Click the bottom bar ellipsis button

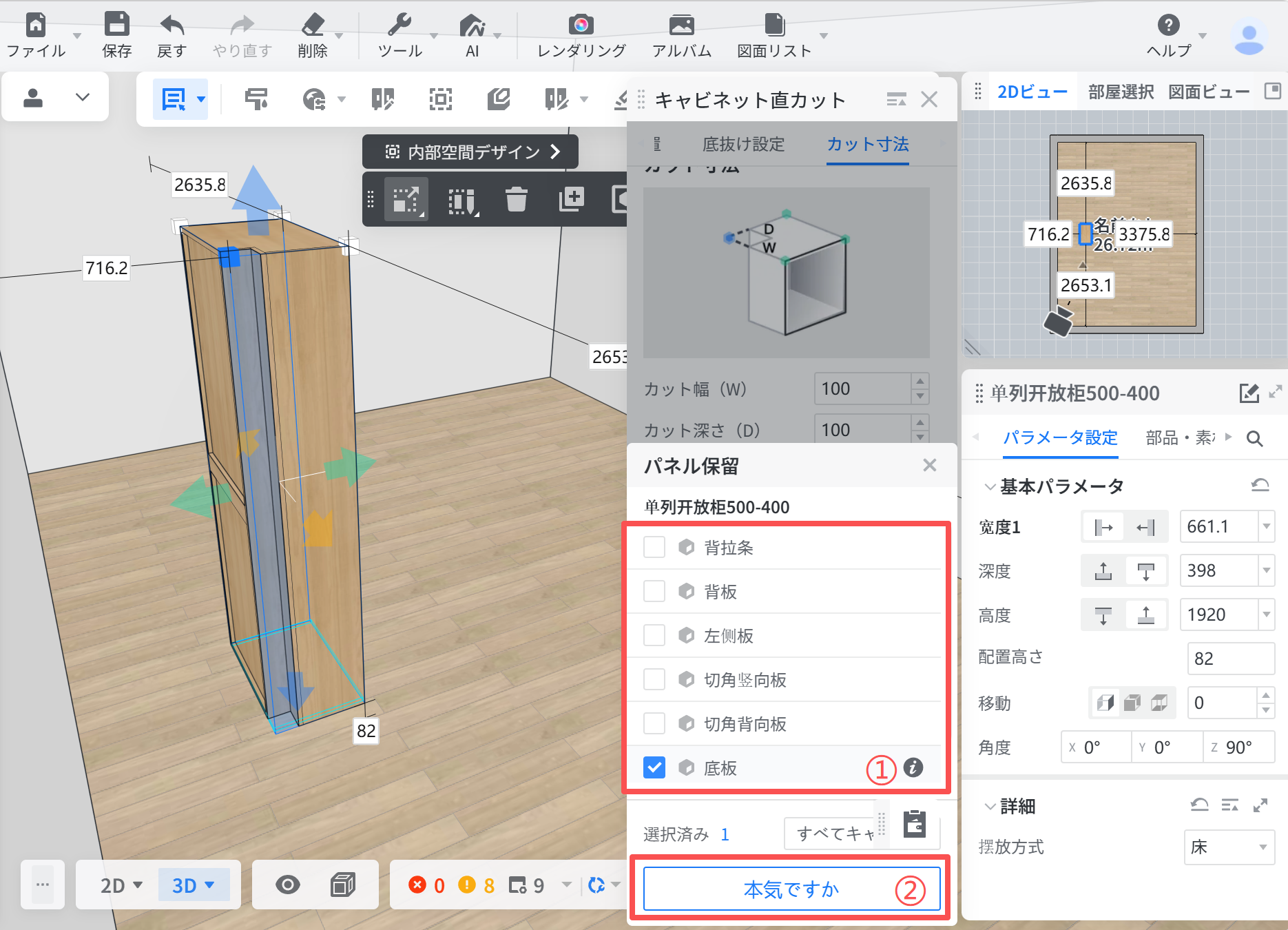[43, 885]
